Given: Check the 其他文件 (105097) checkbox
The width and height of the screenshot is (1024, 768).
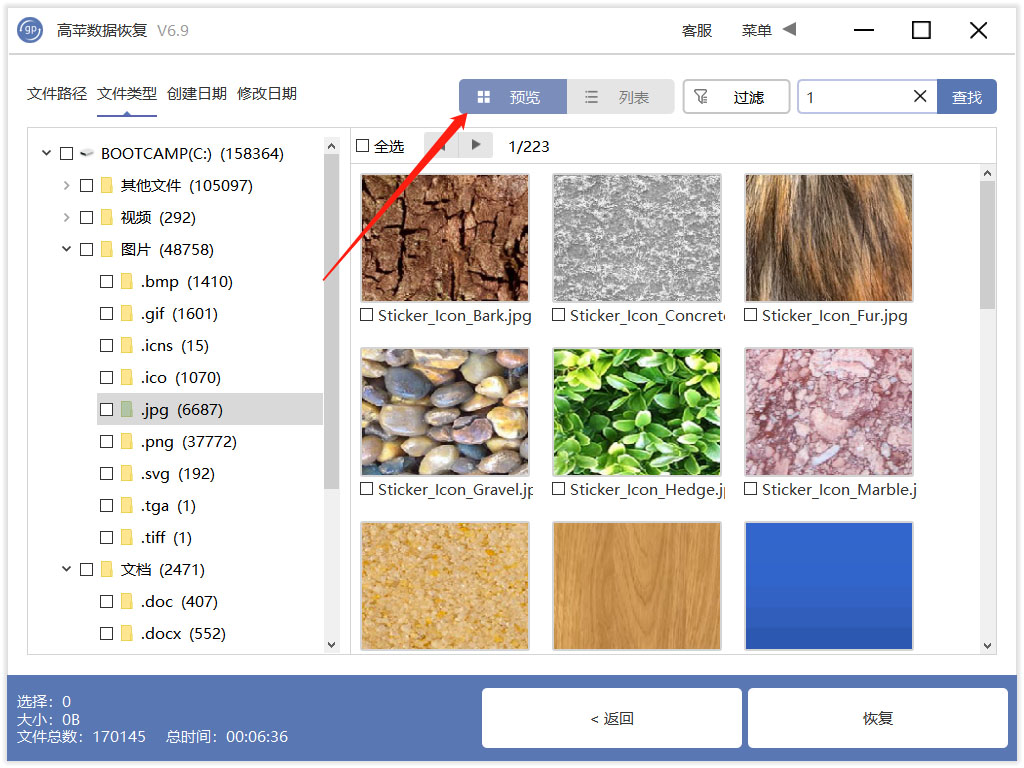Looking at the screenshot, I should pyautogui.click(x=86, y=185).
